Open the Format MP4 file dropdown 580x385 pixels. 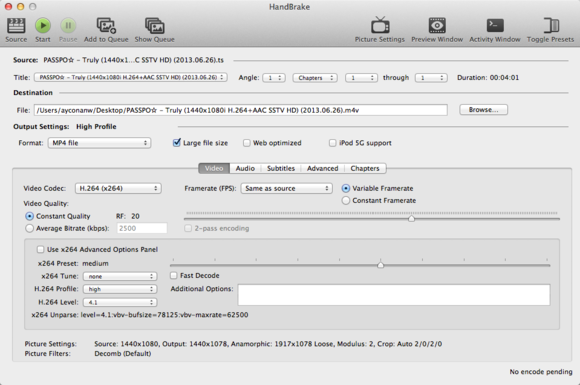click(100, 143)
